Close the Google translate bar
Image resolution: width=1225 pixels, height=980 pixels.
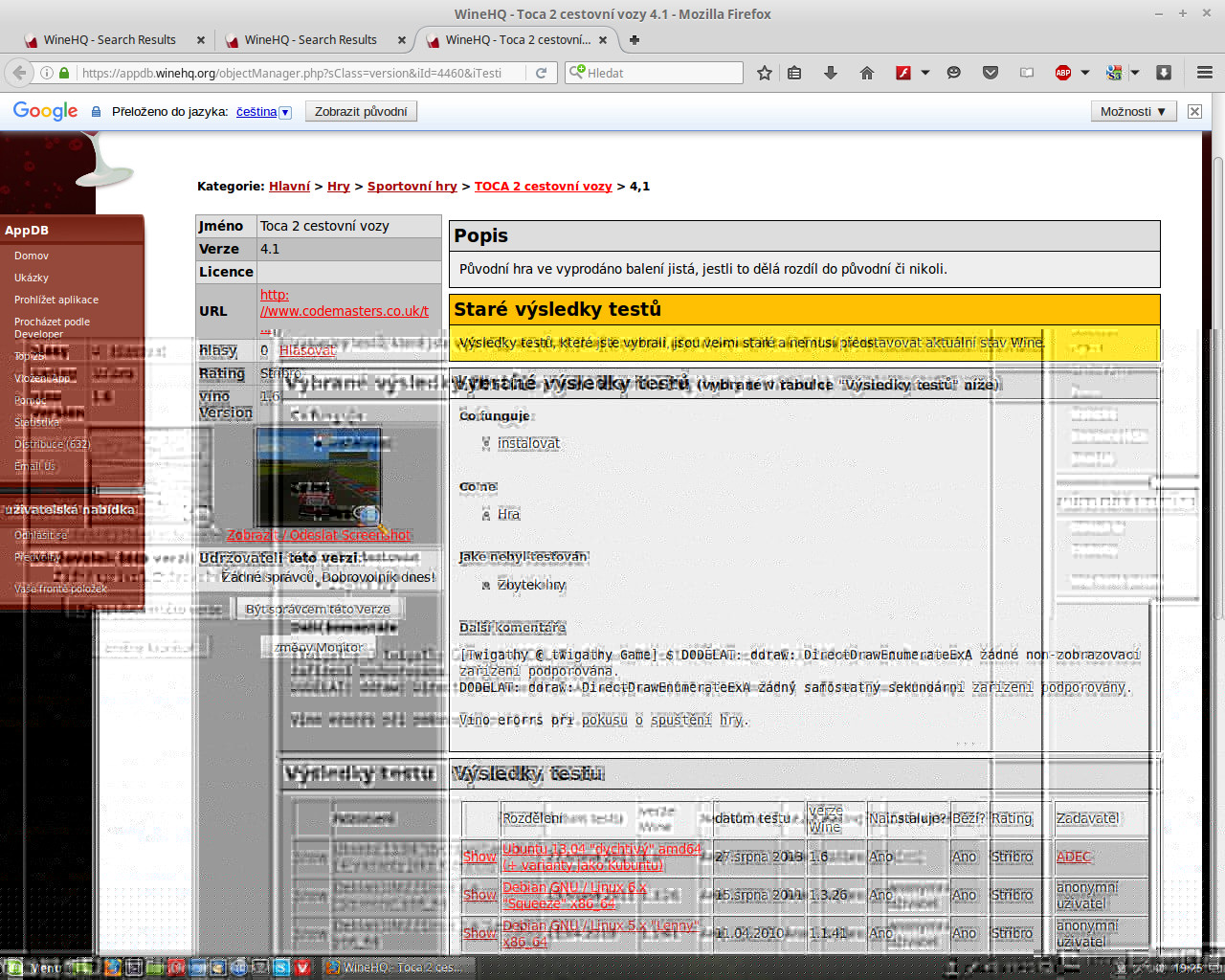(1194, 112)
